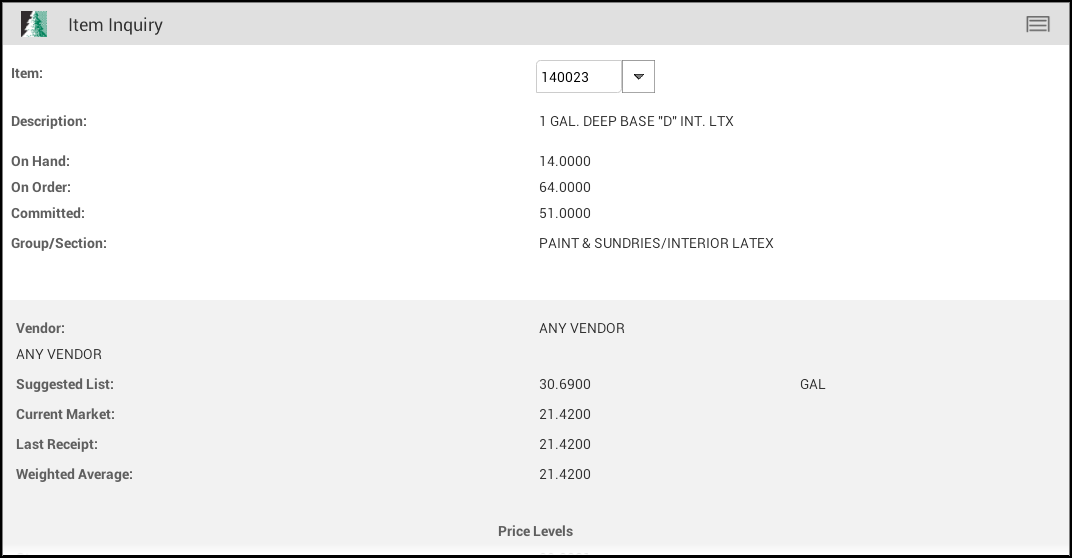The image size is (1072, 558).
Task: Click the Suggested List value 30.6900
Action: [565, 384]
